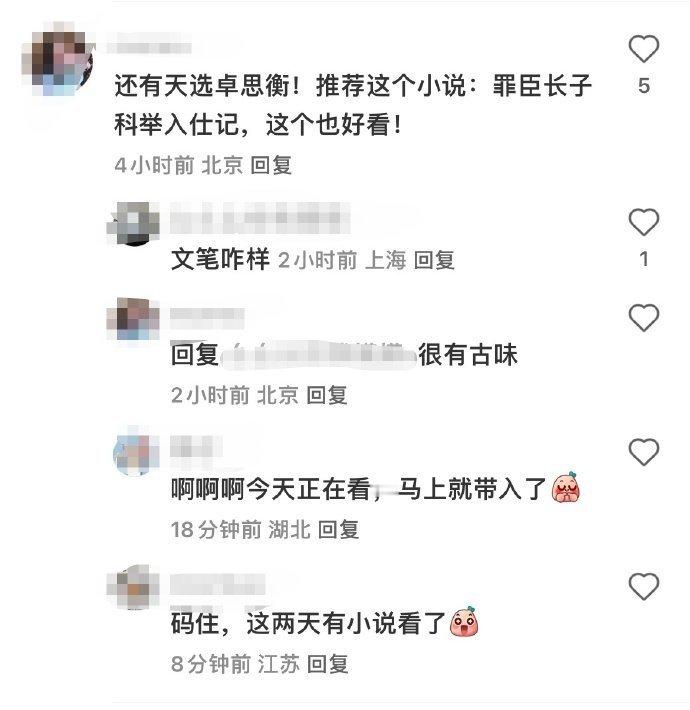690x710 pixels.
Task: Like the 啊啊啊今天正在看 reply
Action: 643,451
